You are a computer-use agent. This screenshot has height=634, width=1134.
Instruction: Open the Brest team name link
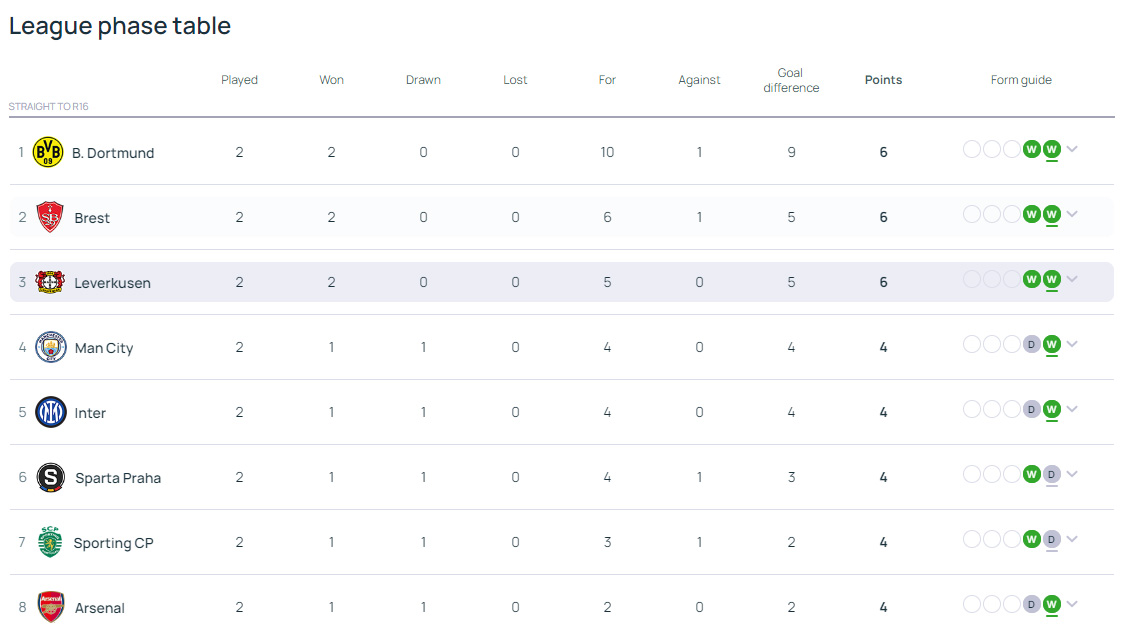[92, 218]
